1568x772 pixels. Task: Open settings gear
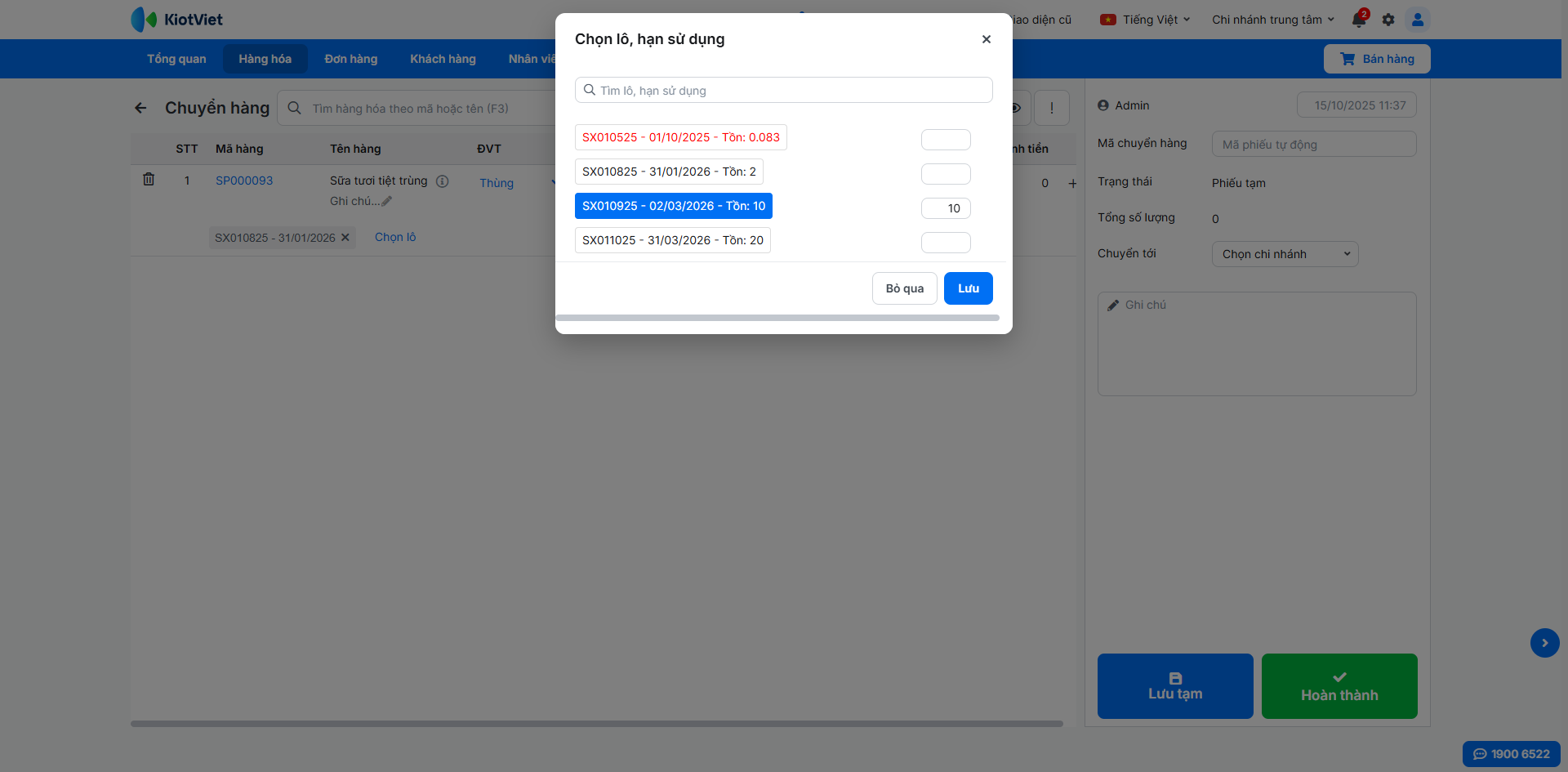tap(1388, 20)
